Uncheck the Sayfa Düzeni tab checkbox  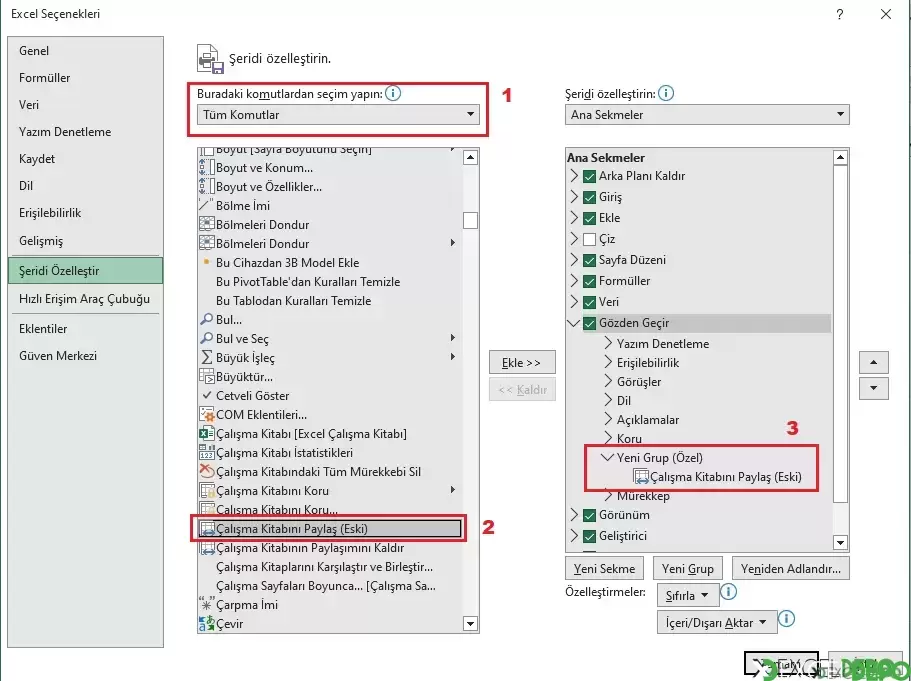(x=589, y=260)
